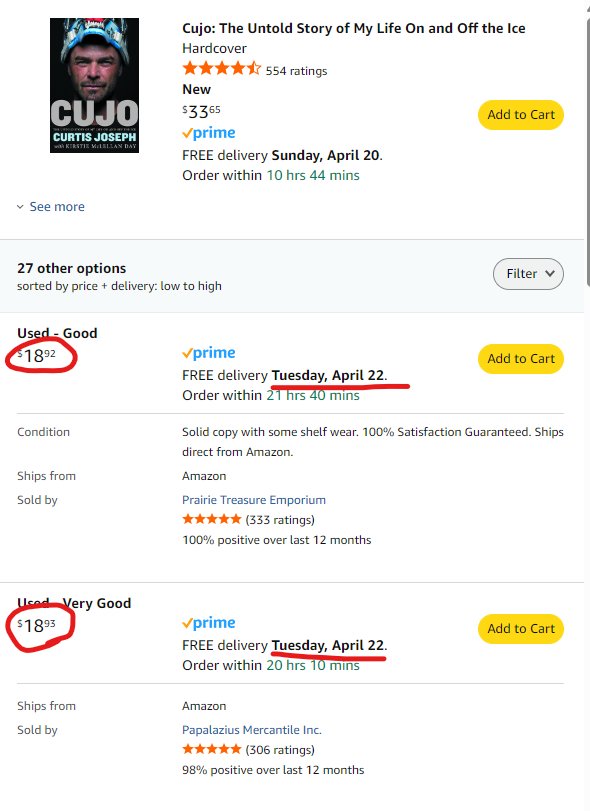
Task: Click the stars for Papalazius Mercantile
Action: point(212,749)
